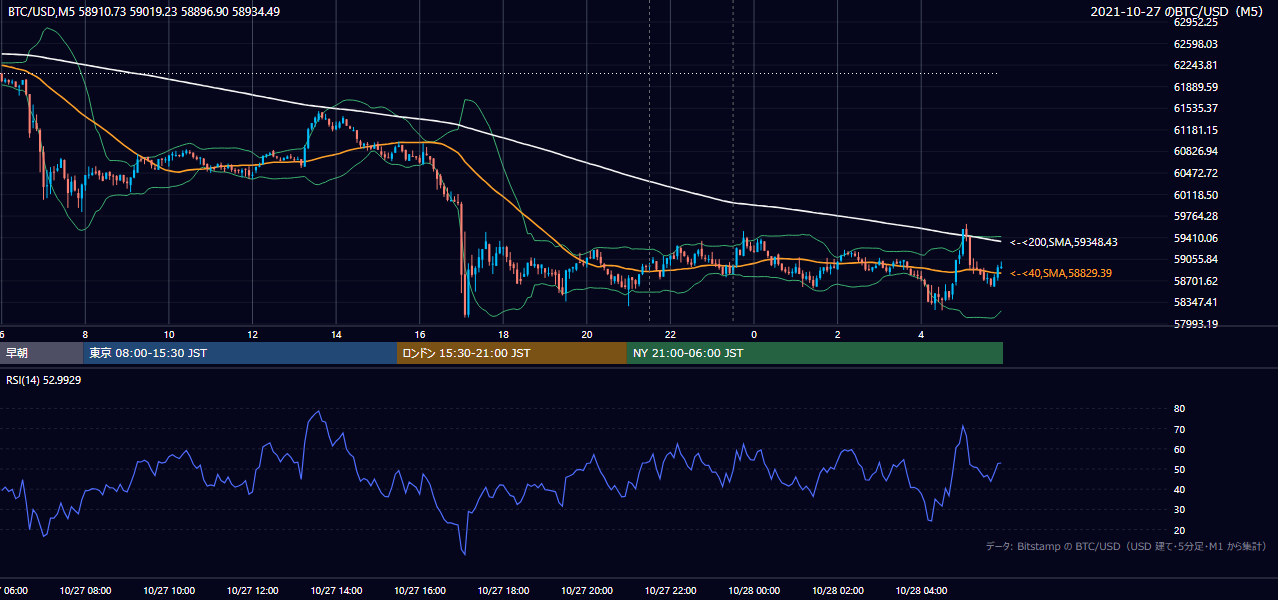Select the RSI axis value 60
The image size is (1278, 600).
(x=1179, y=449)
